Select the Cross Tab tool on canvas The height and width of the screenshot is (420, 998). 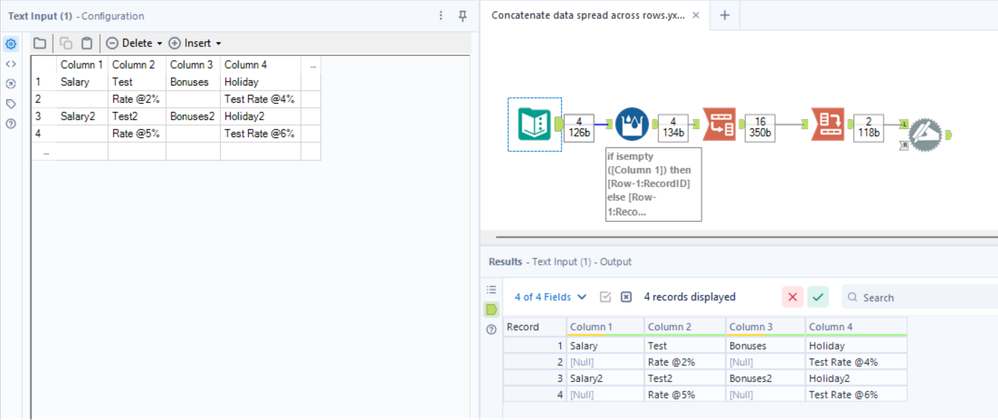pyautogui.click(x=827, y=123)
